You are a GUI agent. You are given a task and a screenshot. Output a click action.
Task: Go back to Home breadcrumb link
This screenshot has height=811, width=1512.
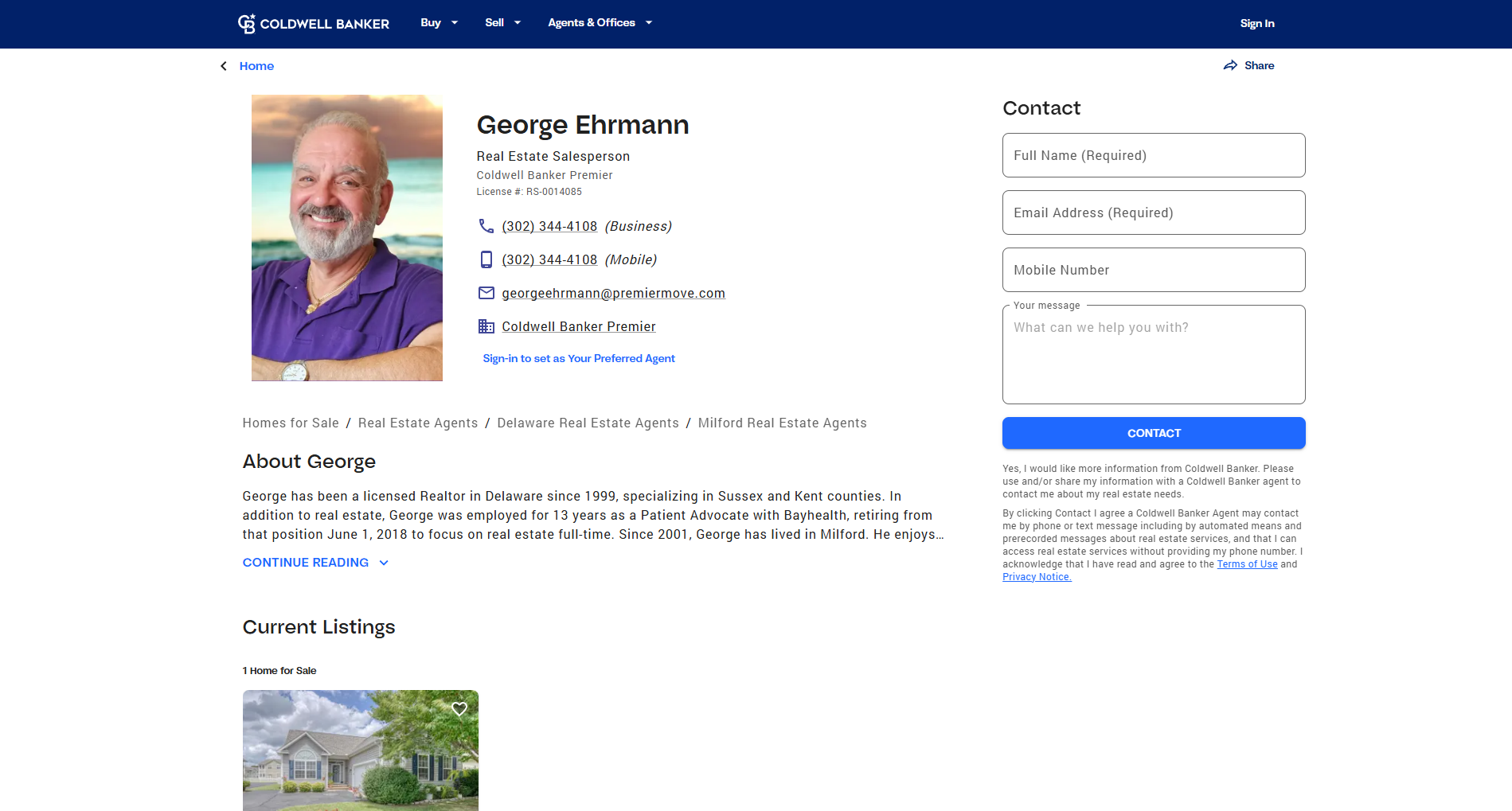click(x=256, y=66)
